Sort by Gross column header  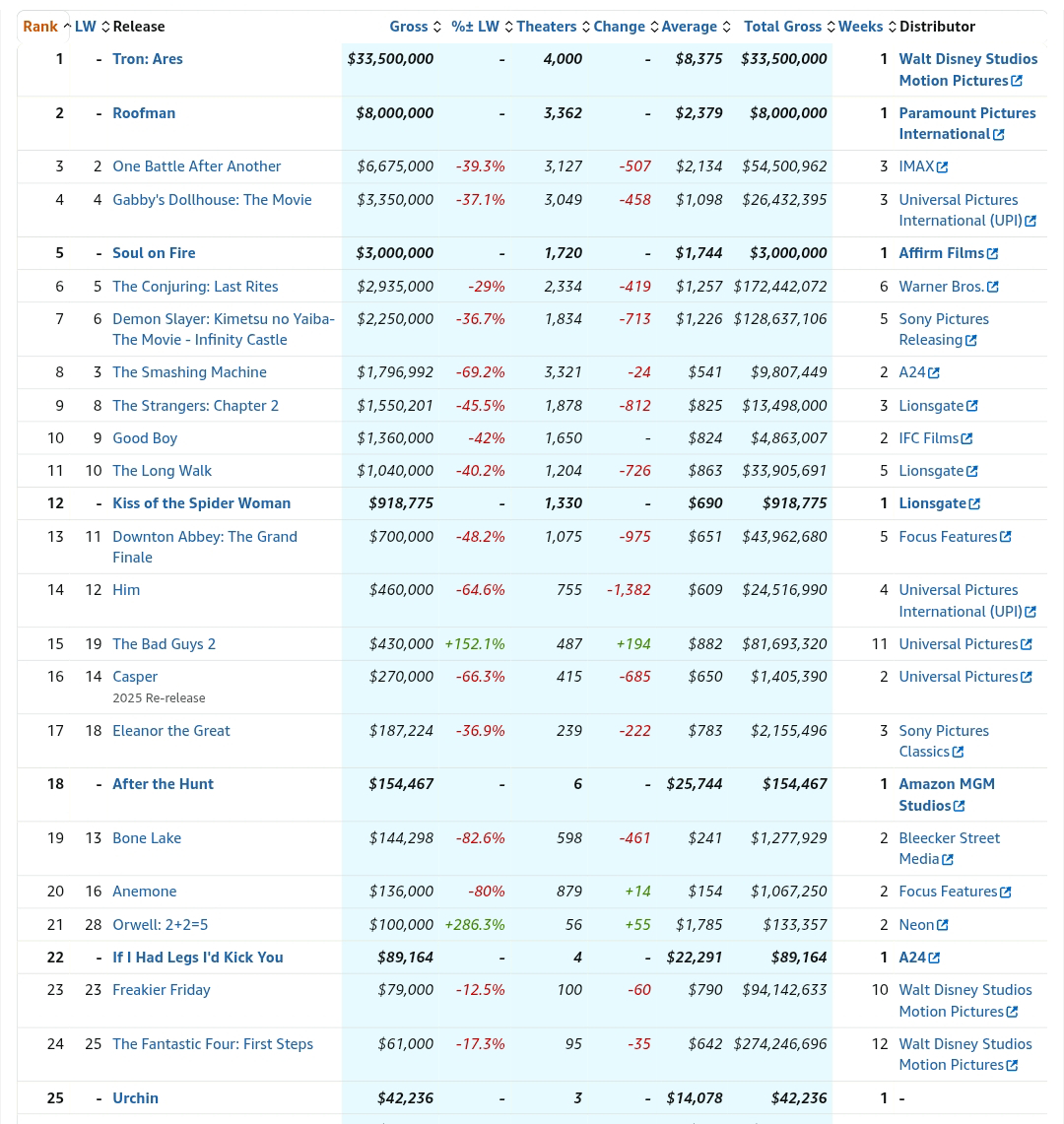click(x=408, y=27)
